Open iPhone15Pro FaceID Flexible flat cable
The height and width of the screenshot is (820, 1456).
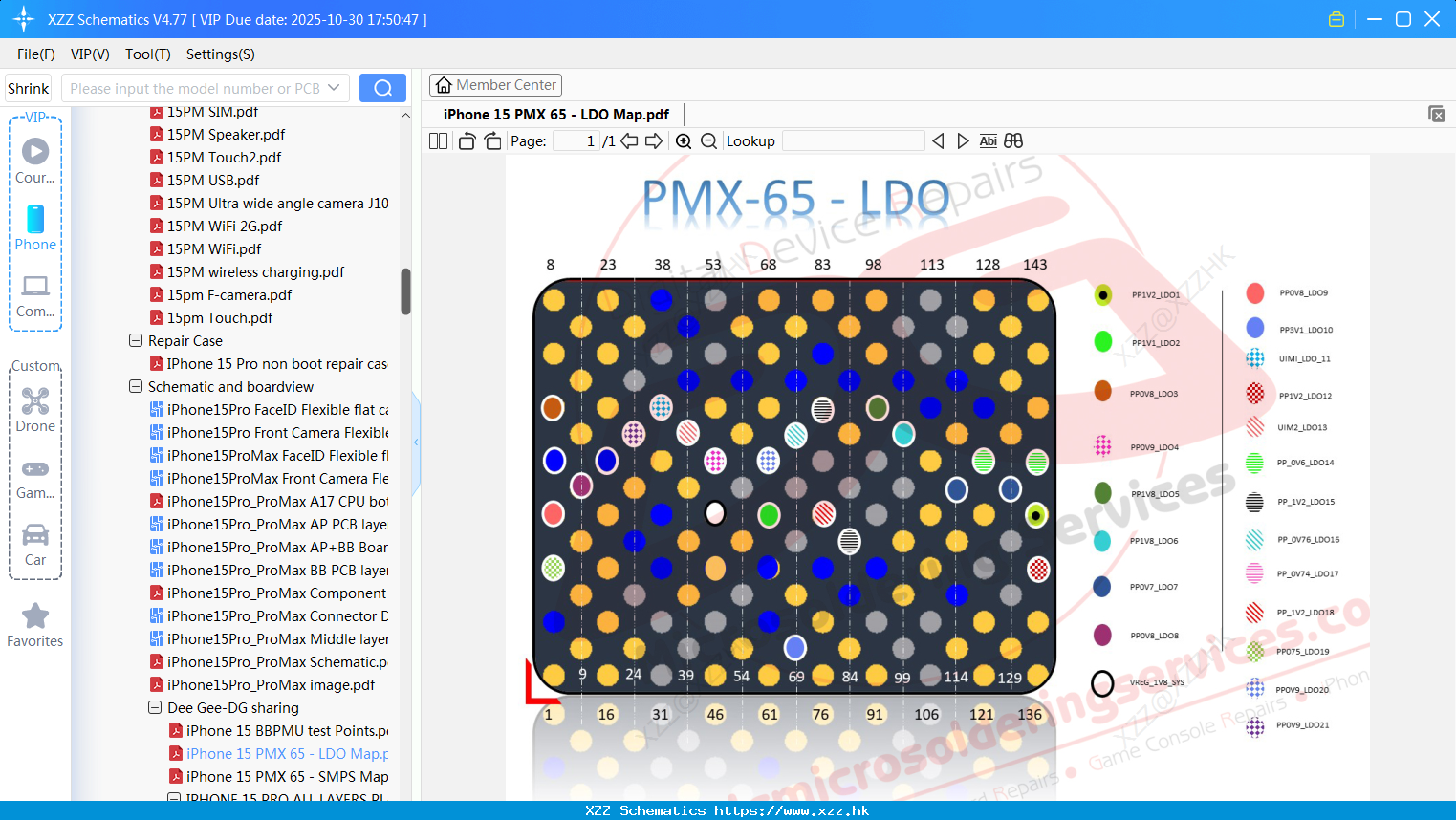(x=277, y=410)
